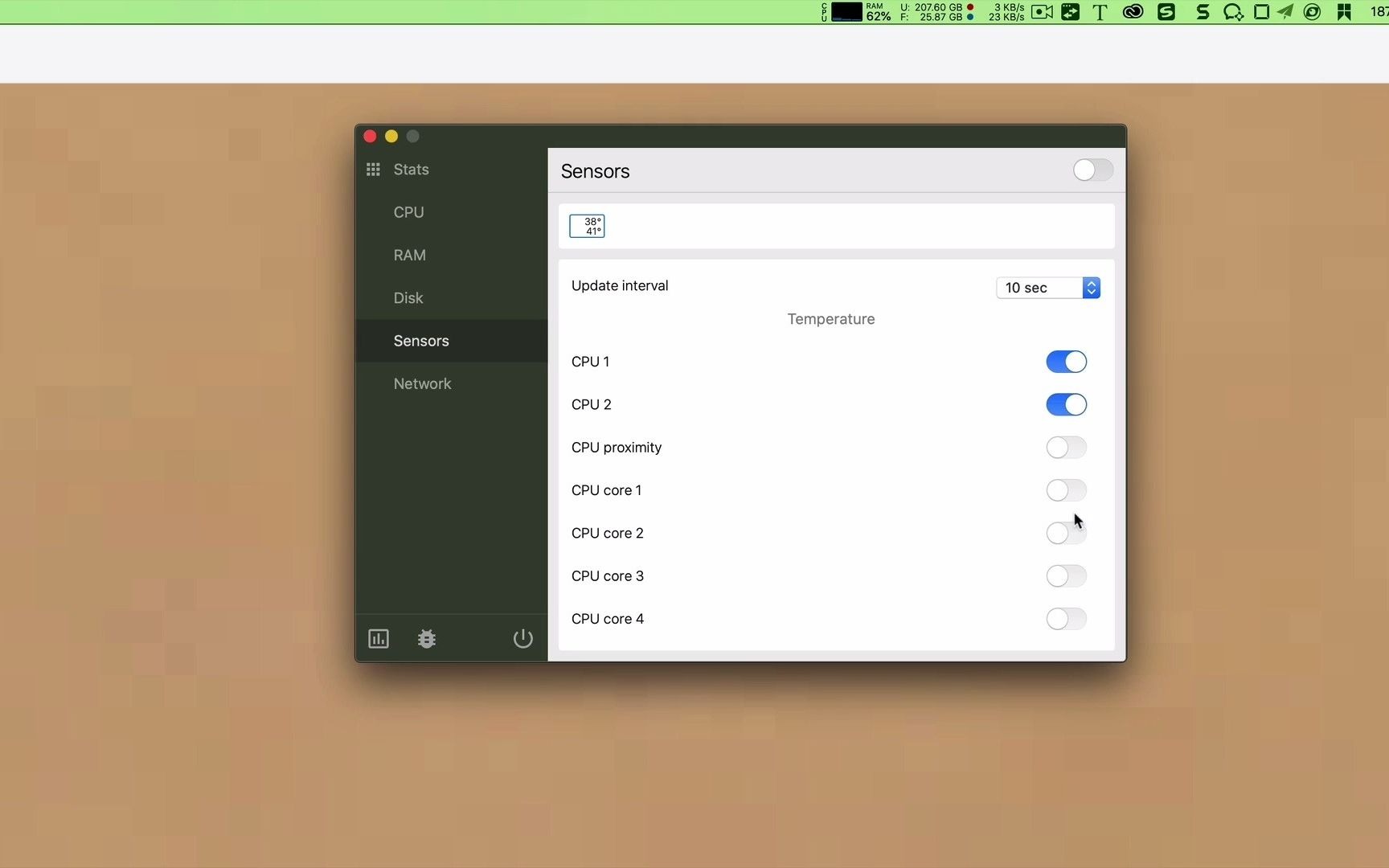Open the Disk settings section
The width and height of the screenshot is (1389, 868).
click(408, 297)
